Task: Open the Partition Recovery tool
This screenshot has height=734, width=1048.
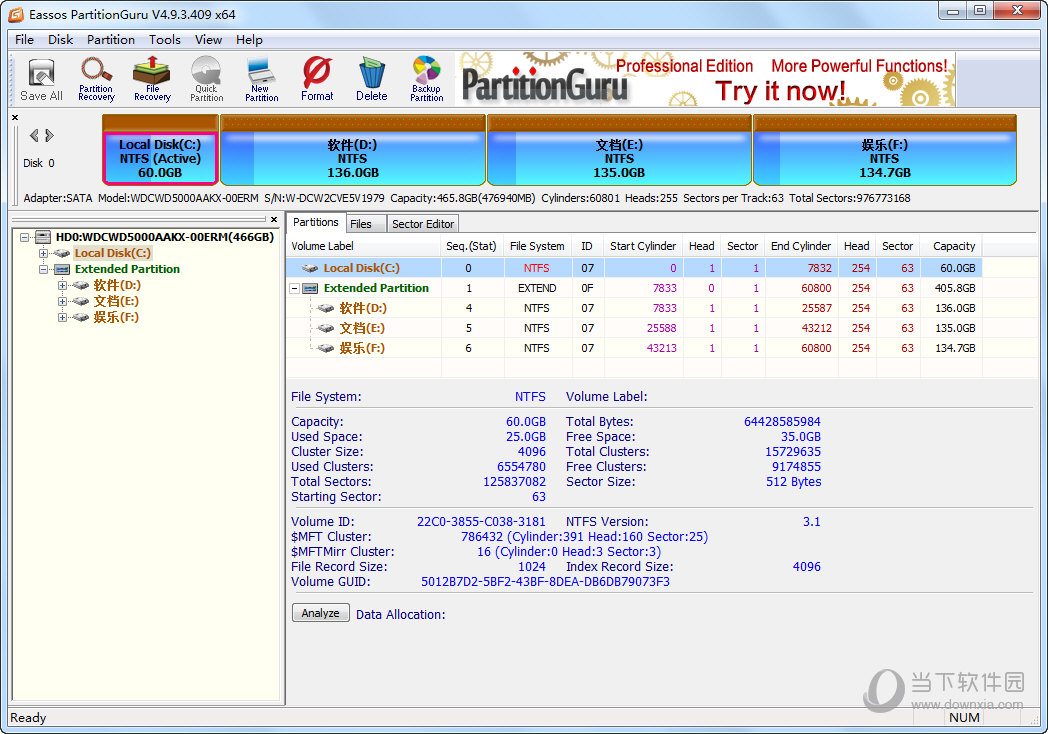Action: pos(96,80)
